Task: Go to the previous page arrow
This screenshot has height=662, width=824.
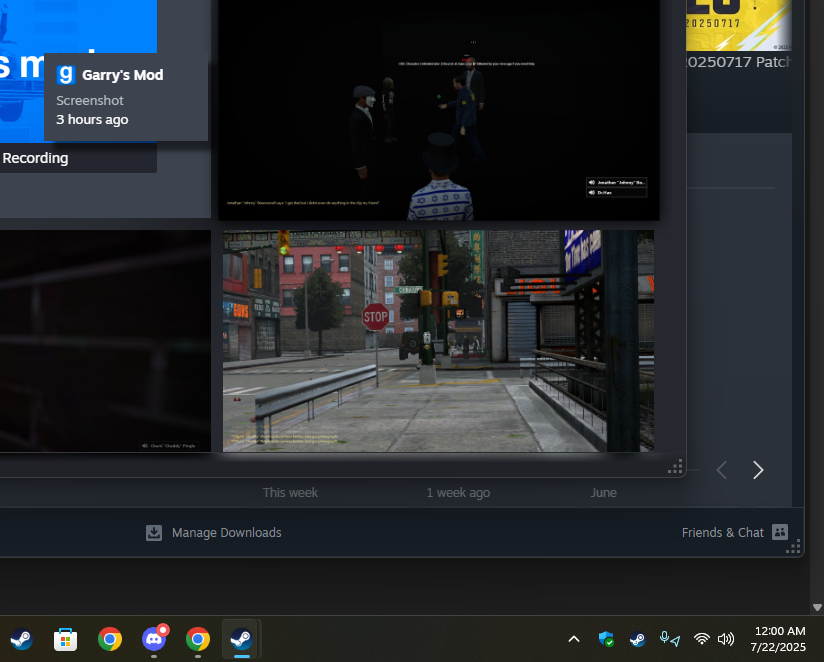Action: click(x=722, y=470)
